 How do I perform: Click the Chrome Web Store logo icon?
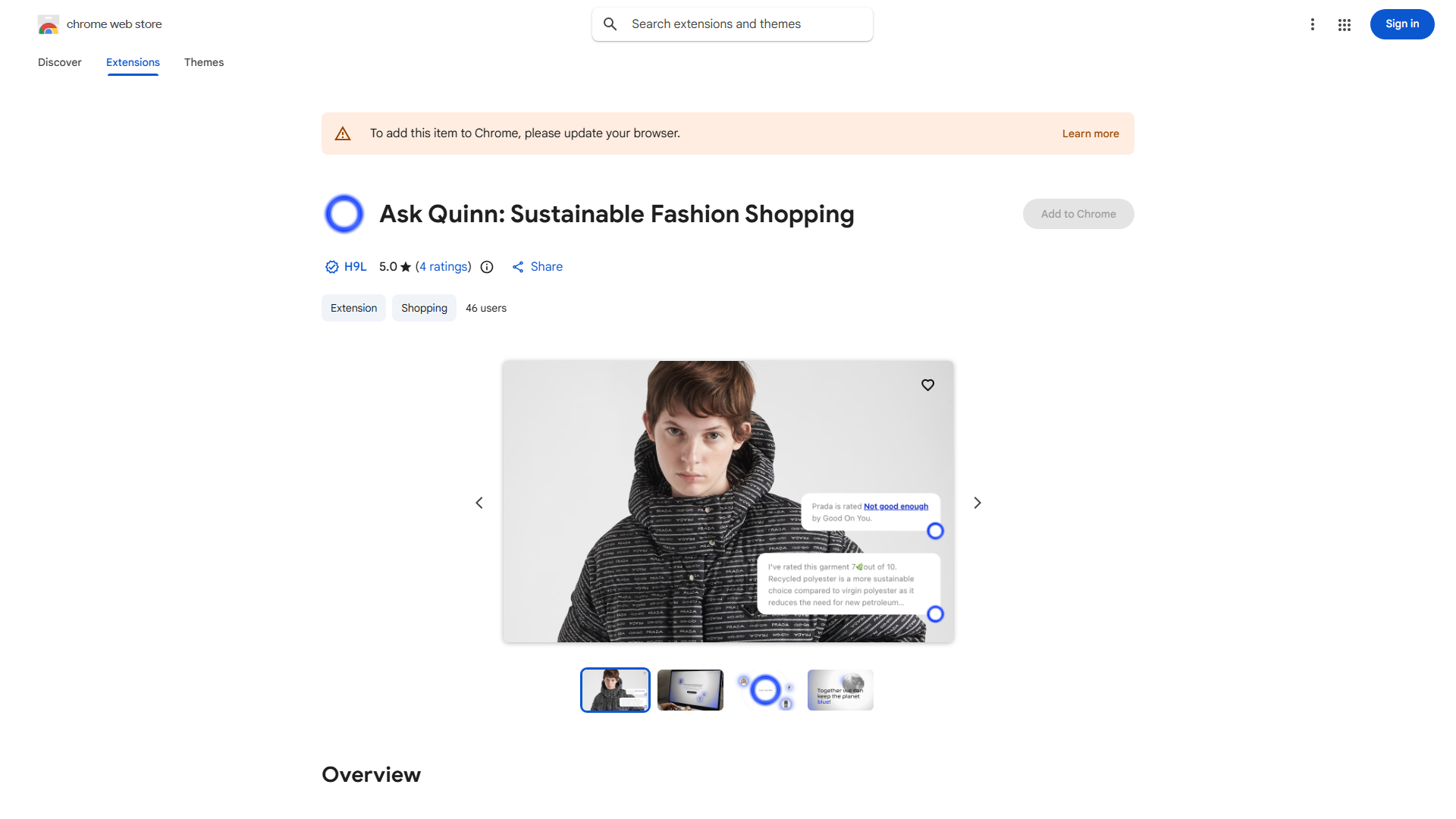click(49, 24)
